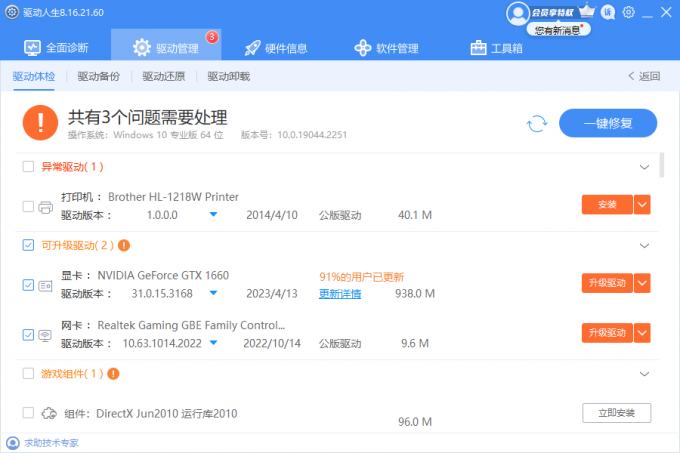Click the 一键修复 button
The image size is (680, 453).
(x=608, y=123)
